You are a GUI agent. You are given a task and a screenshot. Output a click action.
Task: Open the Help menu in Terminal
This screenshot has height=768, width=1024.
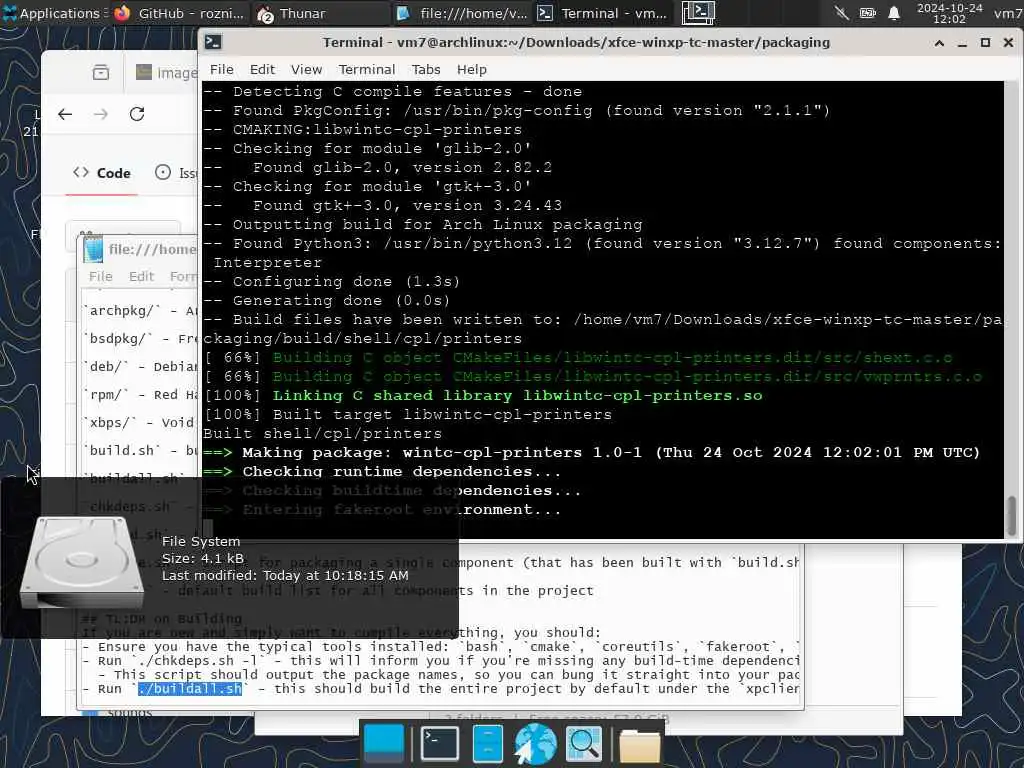472,69
